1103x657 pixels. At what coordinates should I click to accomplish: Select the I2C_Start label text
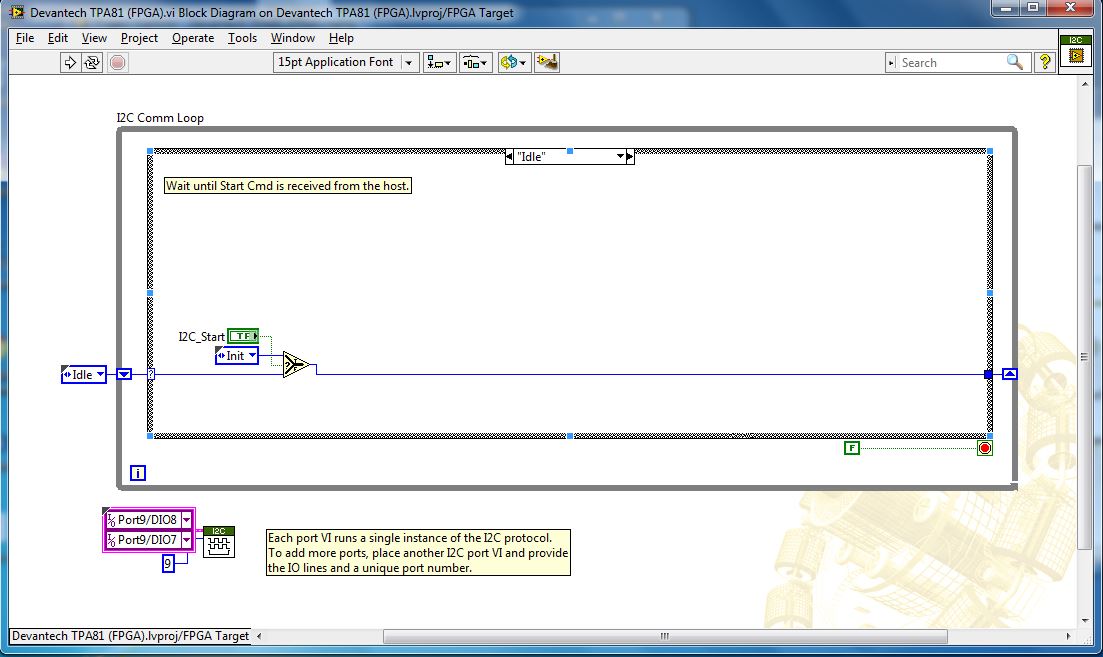tap(201, 337)
